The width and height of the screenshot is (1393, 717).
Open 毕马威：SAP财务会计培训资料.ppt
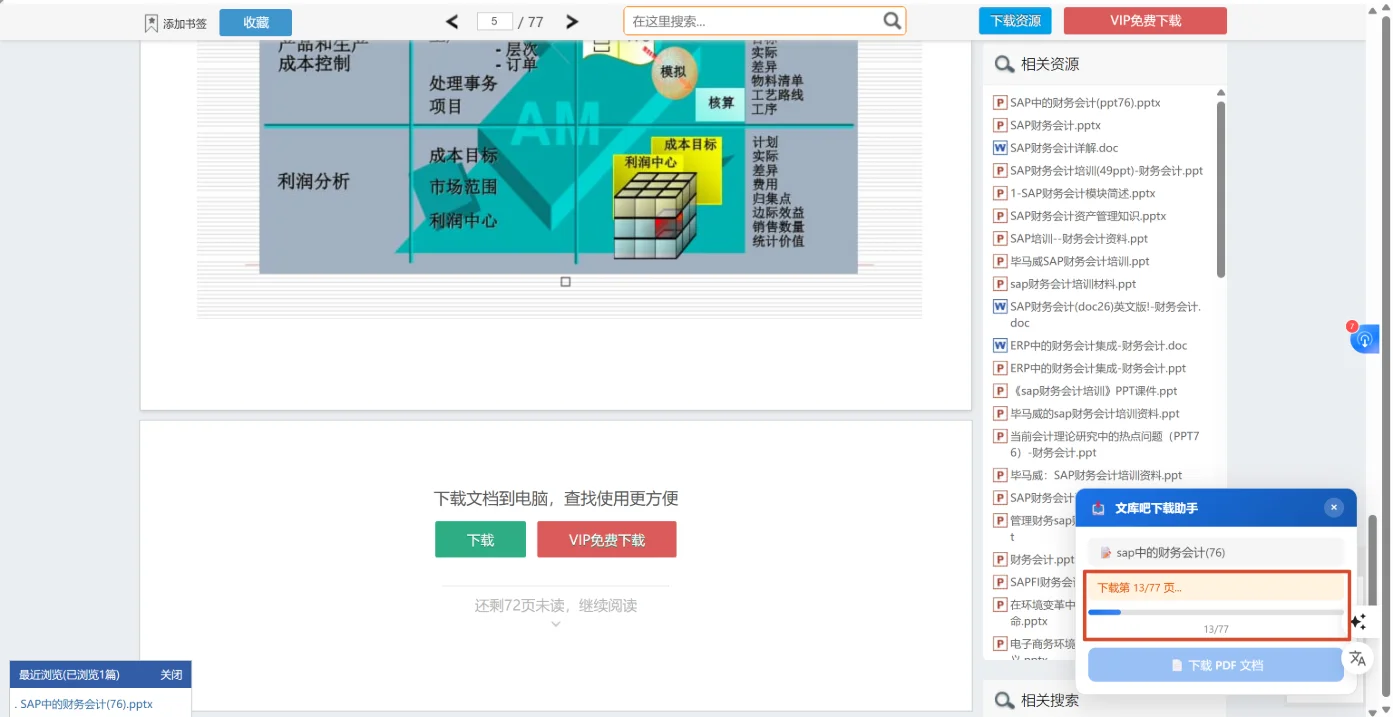coord(1096,476)
